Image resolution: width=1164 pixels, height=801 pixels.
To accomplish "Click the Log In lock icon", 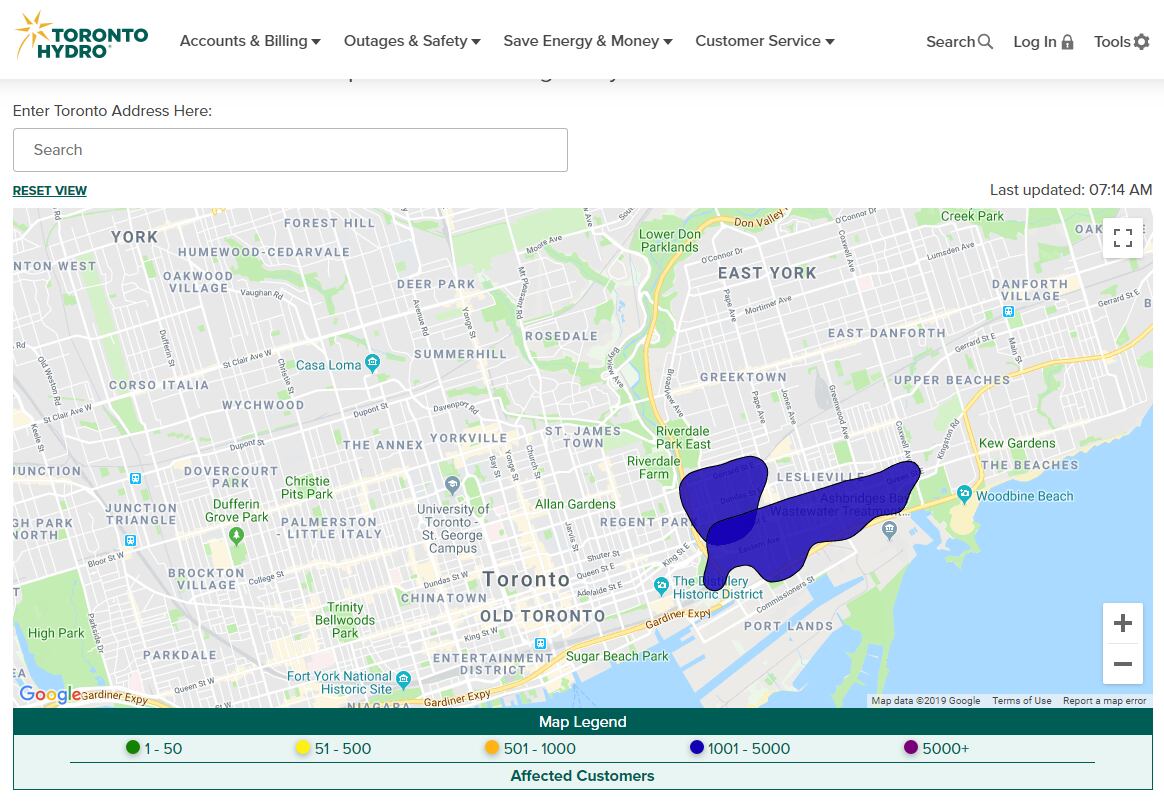I will (1067, 42).
